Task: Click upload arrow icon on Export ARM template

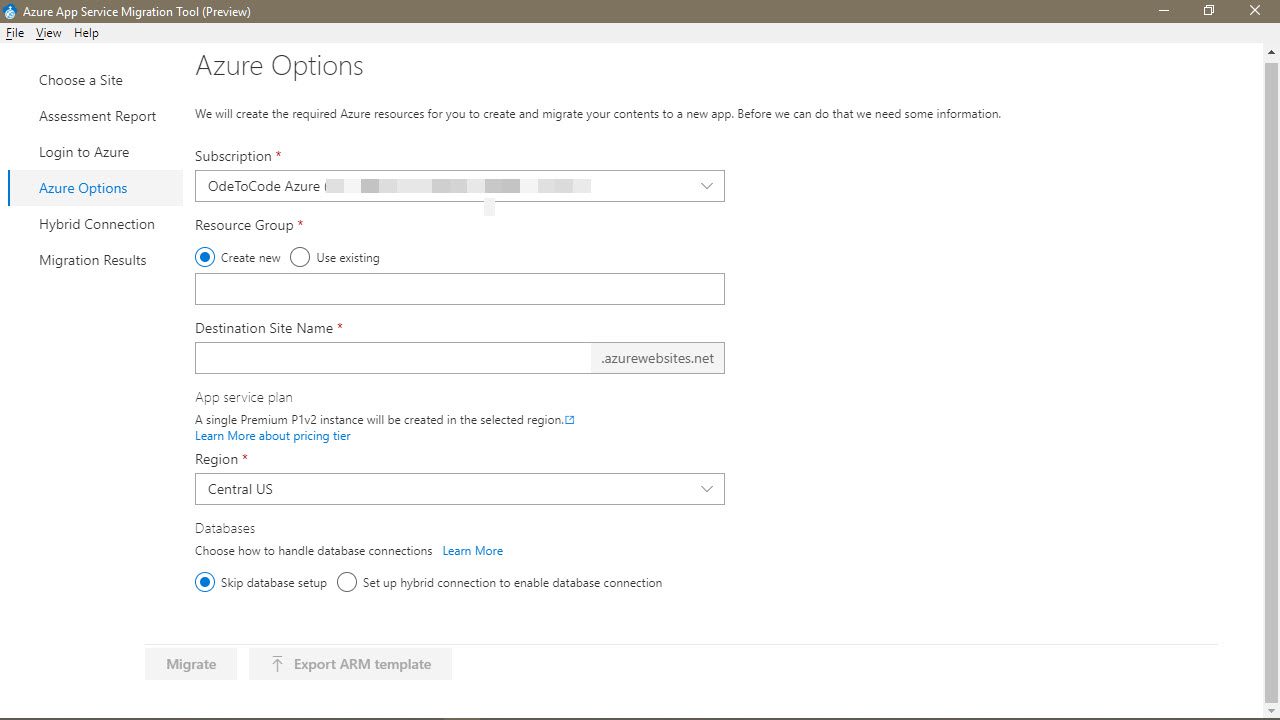Action: click(x=277, y=664)
